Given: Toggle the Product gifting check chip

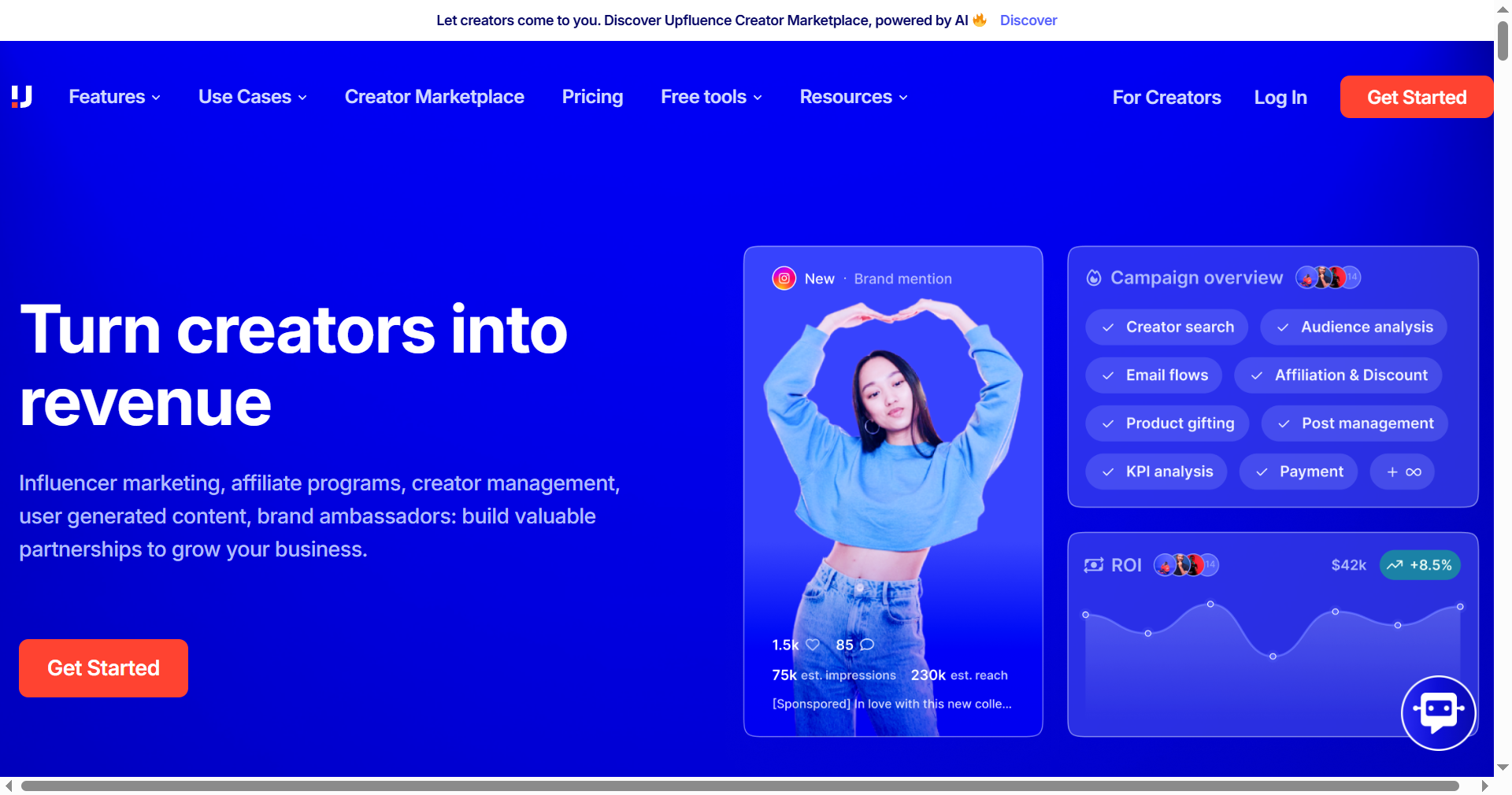Looking at the screenshot, I should (1166, 423).
